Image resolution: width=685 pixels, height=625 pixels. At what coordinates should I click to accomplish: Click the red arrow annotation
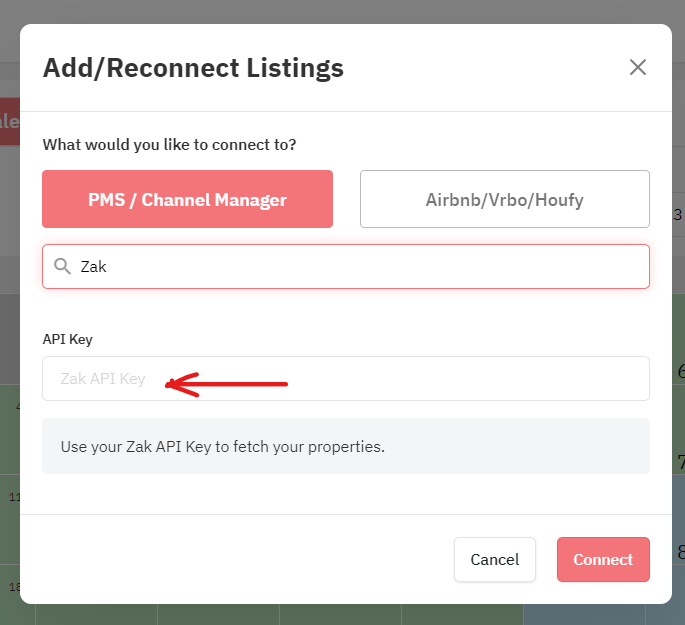[x=226, y=384]
